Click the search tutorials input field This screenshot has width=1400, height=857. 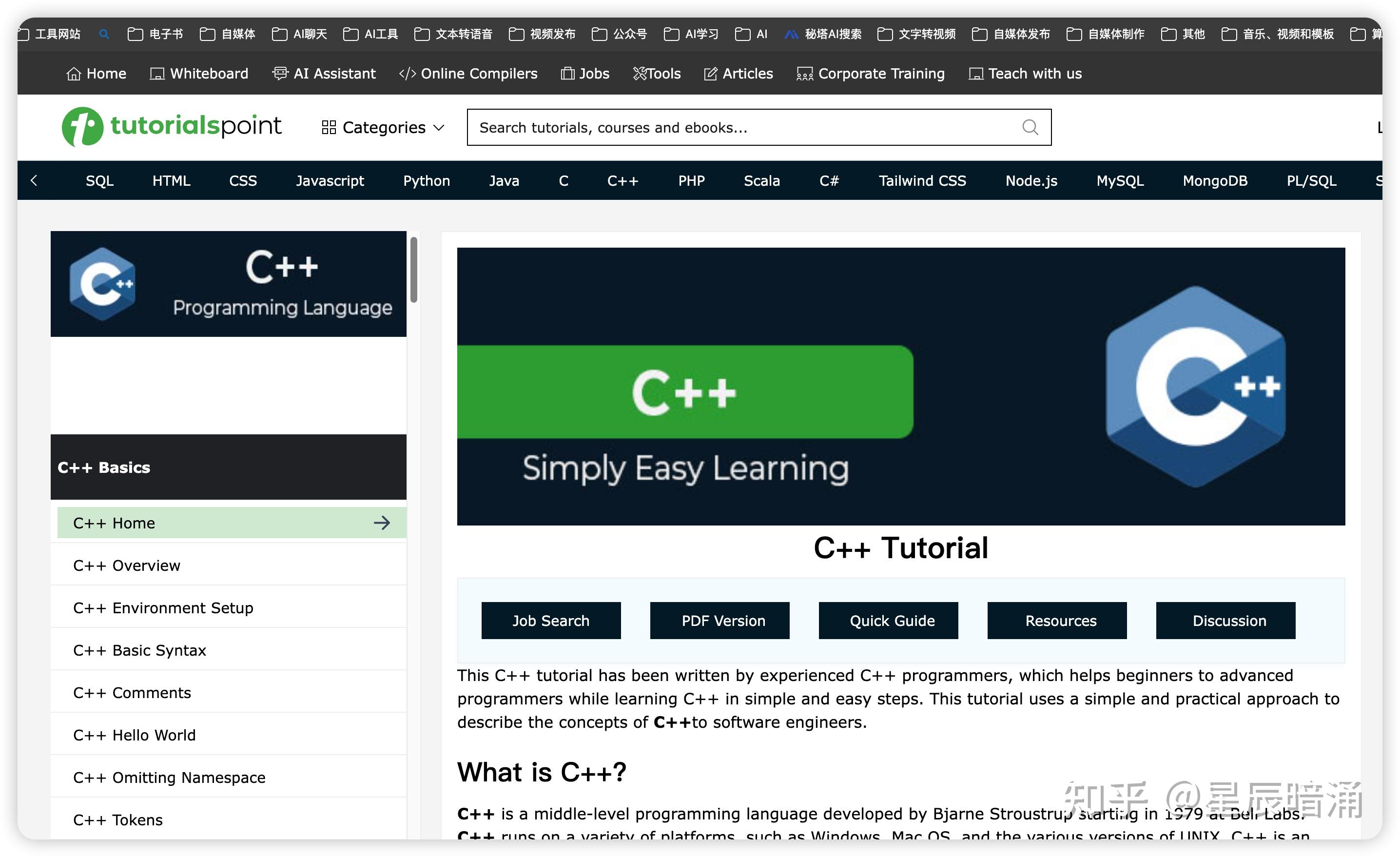pyautogui.click(x=682, y=127)
